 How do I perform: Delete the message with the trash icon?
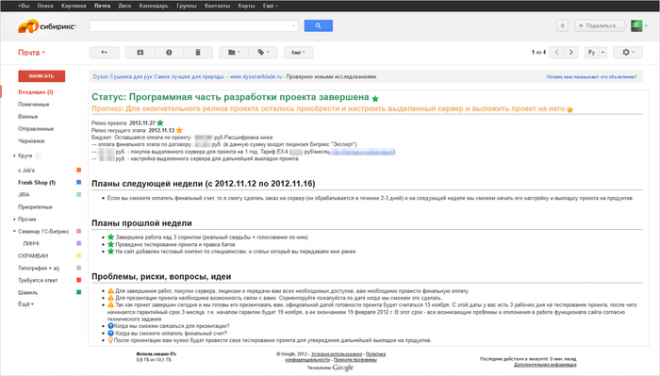(x=198, y=52)
